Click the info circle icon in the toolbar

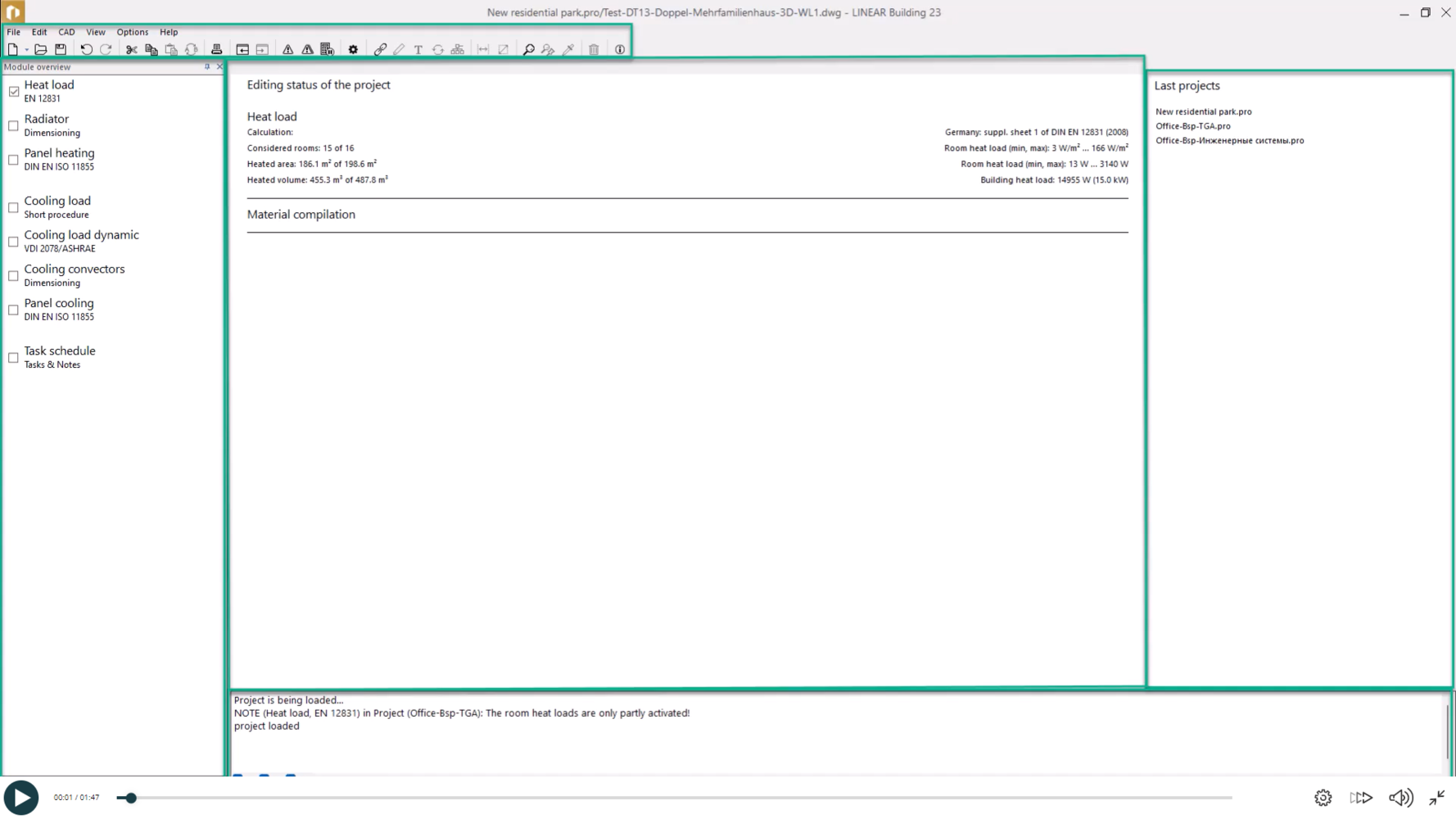[x=620, y=50]
